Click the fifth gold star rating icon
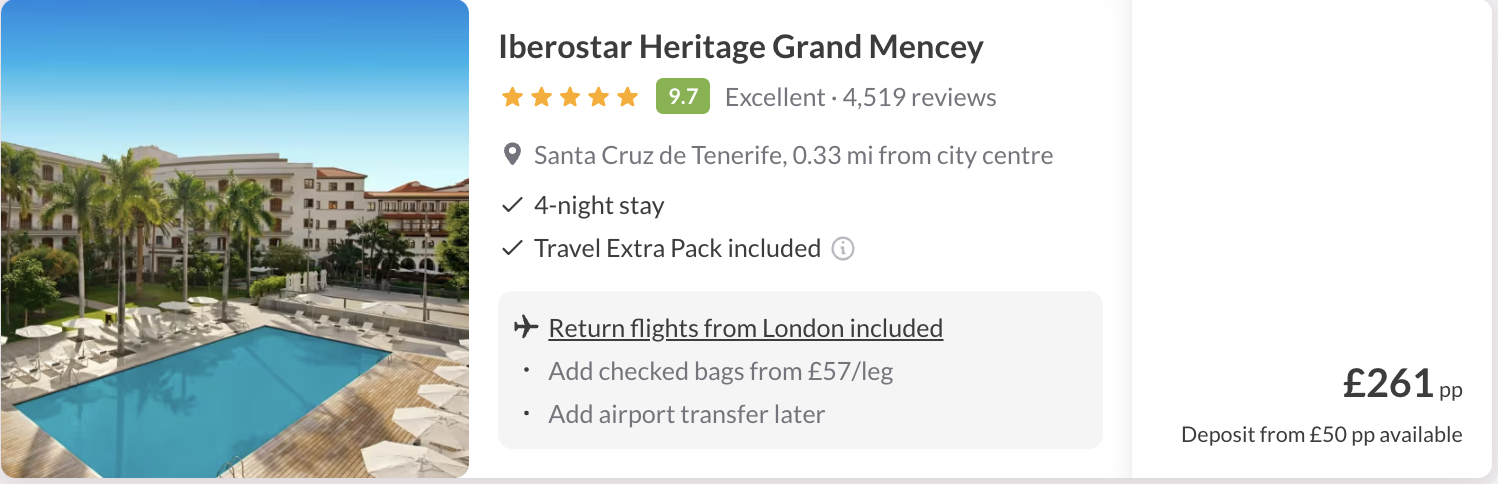This screenshot has height=484, width=1498. tap(627, 97)
